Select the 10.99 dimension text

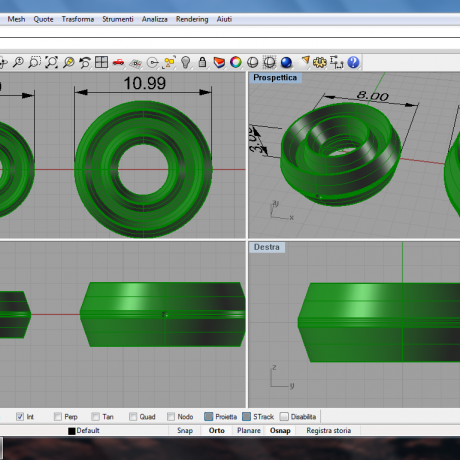pyautogui.click(x=144, y=83)
